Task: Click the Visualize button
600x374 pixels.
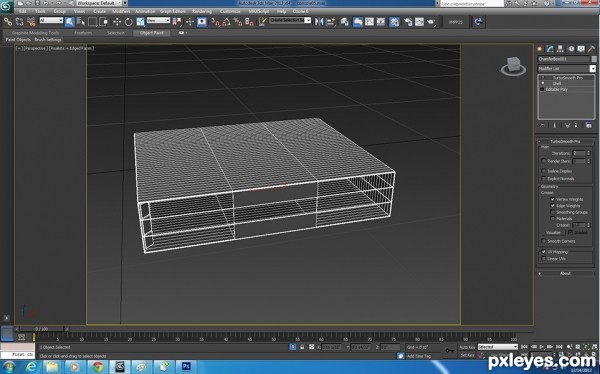Action: [553, 232]
